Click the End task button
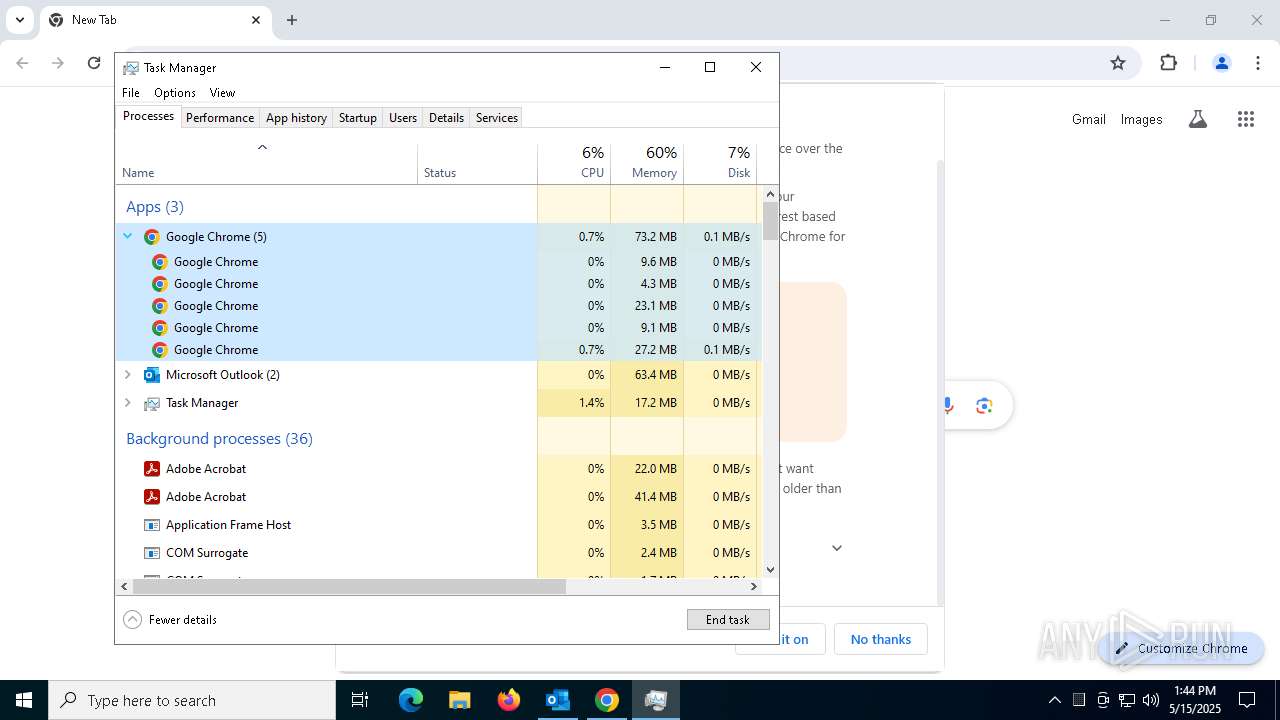The width and height of the screenshot is (1280, 720). (x=728, y=620)
